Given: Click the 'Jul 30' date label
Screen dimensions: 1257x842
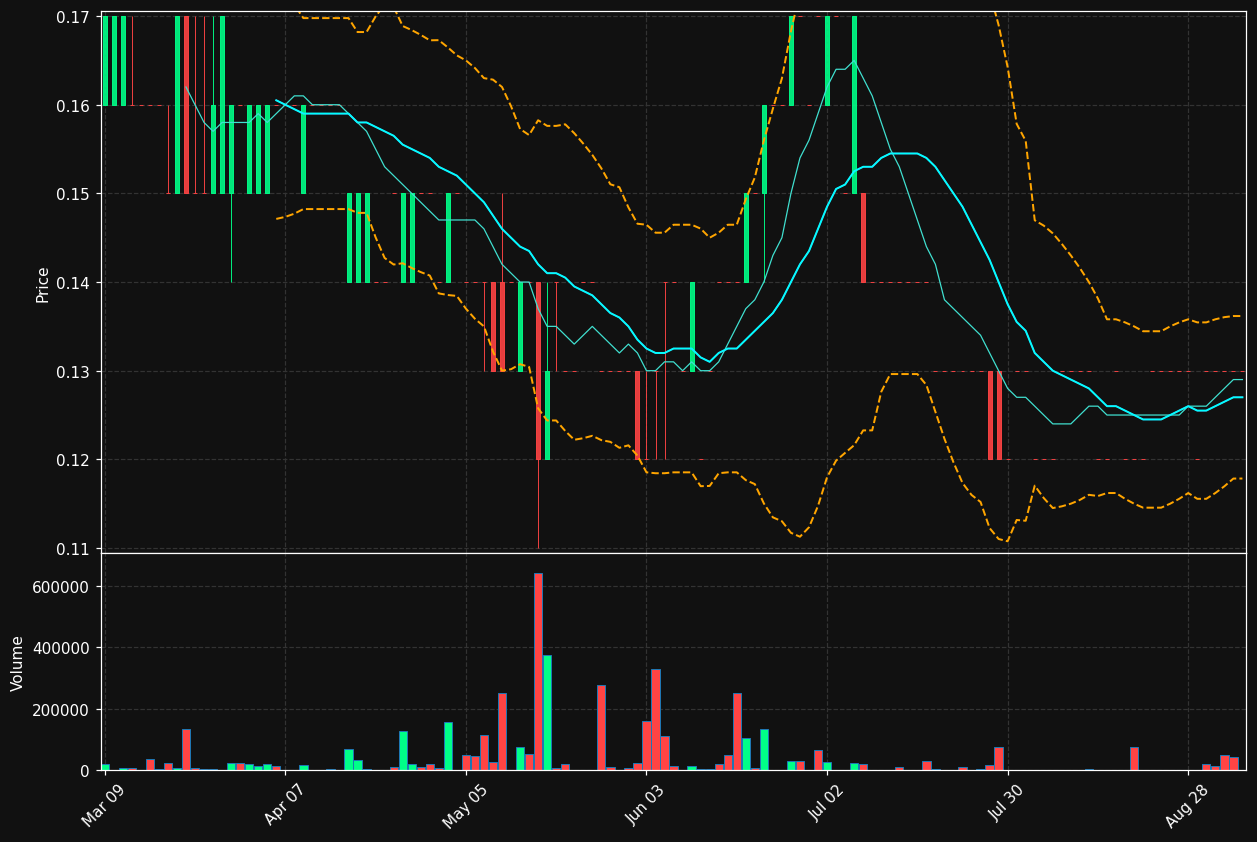Looking at the screenshot, I should pos(1006,806).
